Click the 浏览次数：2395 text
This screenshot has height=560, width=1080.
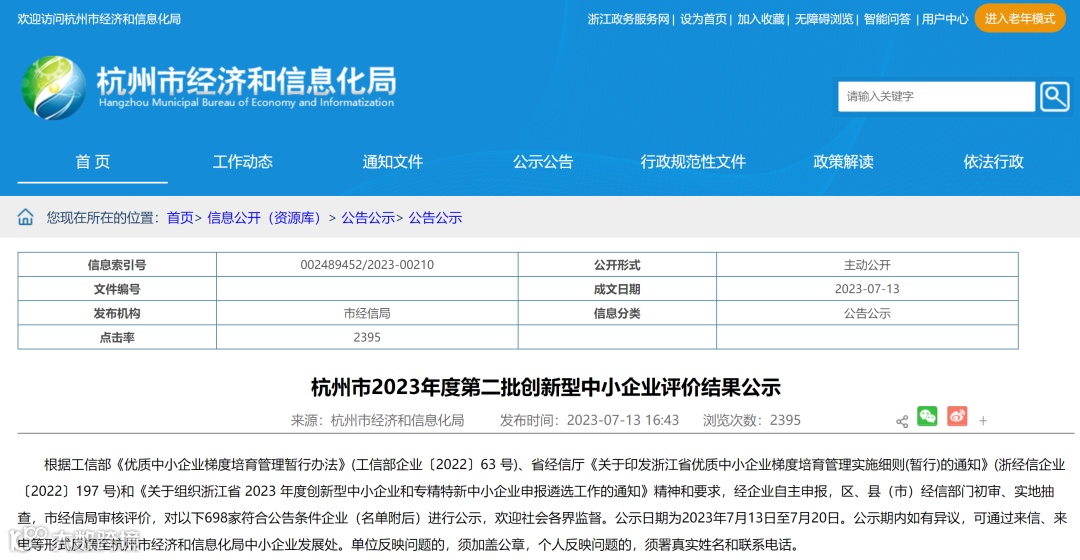coord(751,420)
